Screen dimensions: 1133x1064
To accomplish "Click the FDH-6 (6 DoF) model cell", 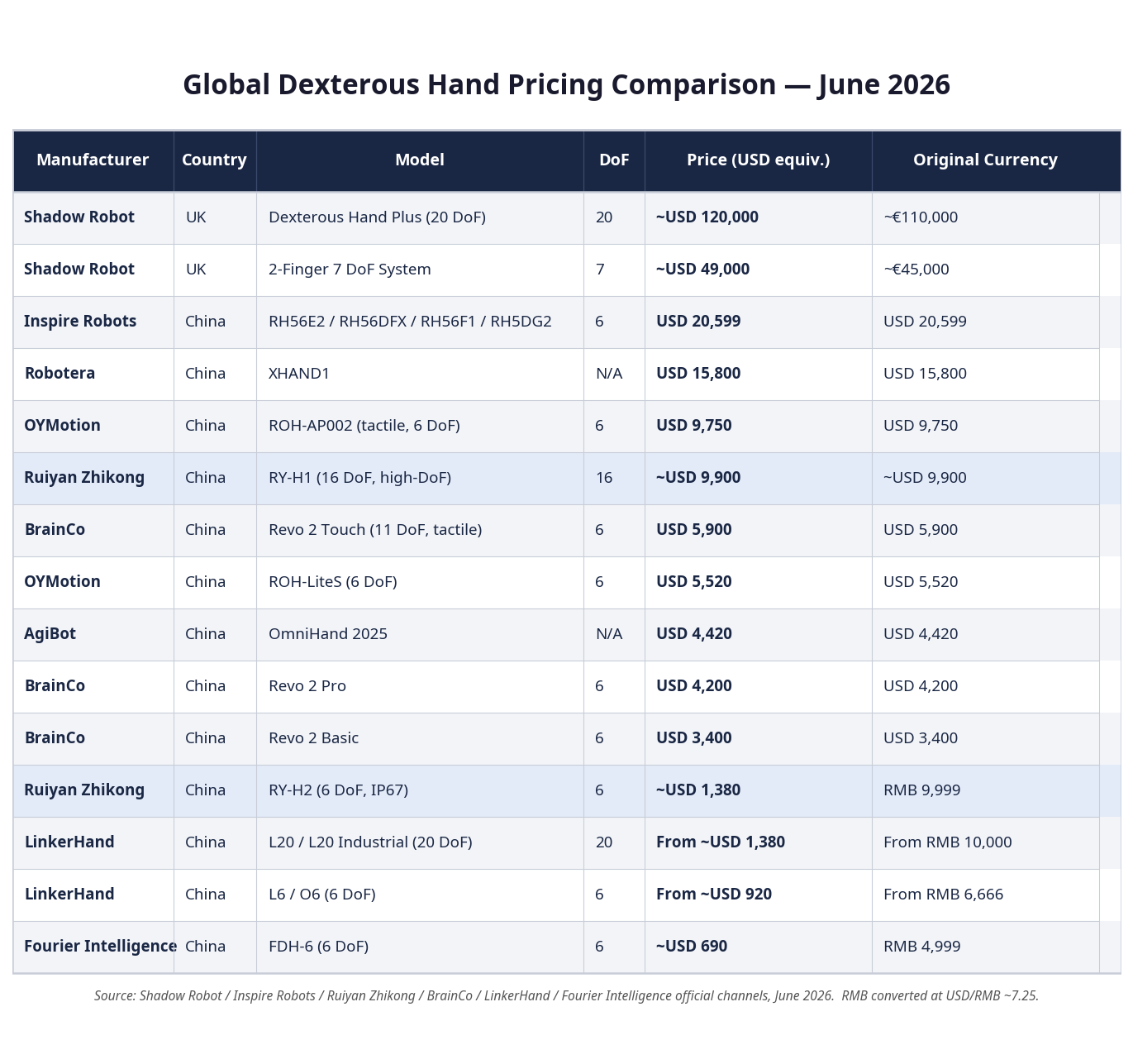I will coord(420,947).
